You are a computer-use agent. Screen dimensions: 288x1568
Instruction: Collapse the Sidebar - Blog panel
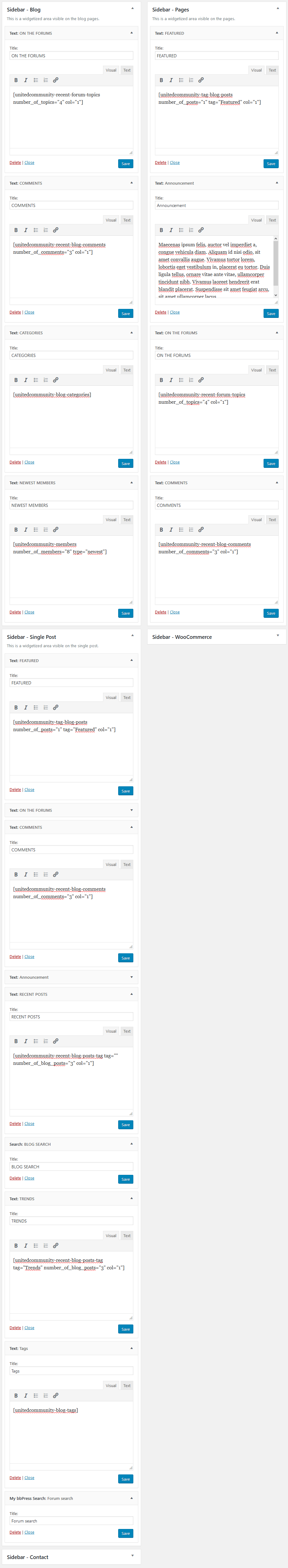tap(132, 9)
